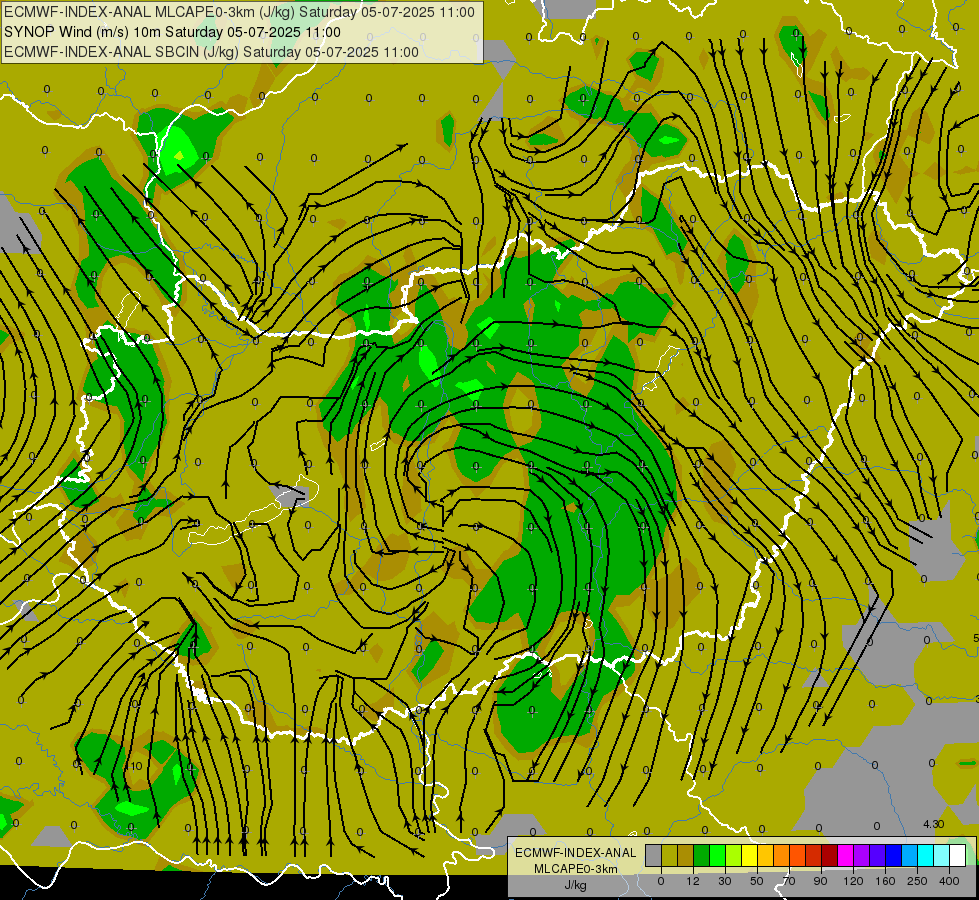The height and width of the screenshot is (900, 979).
Task: Pick the purple swatch right of magenta
Action: pyautogui.click(x=862, y=855)
